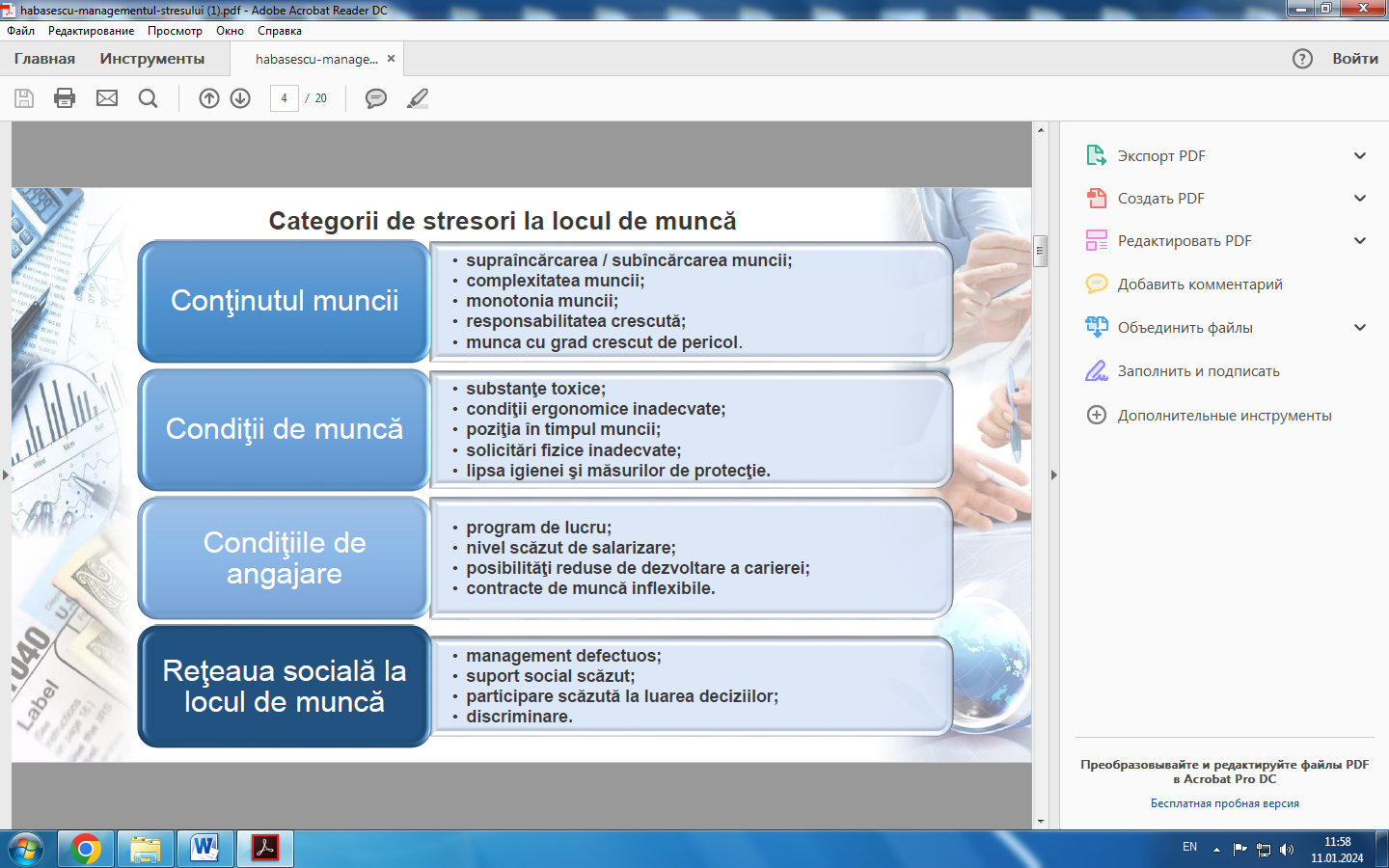This screenshot has width=1389, height=868.
Task: Click the Войти sign-in button
Action: coord(1355,59)
